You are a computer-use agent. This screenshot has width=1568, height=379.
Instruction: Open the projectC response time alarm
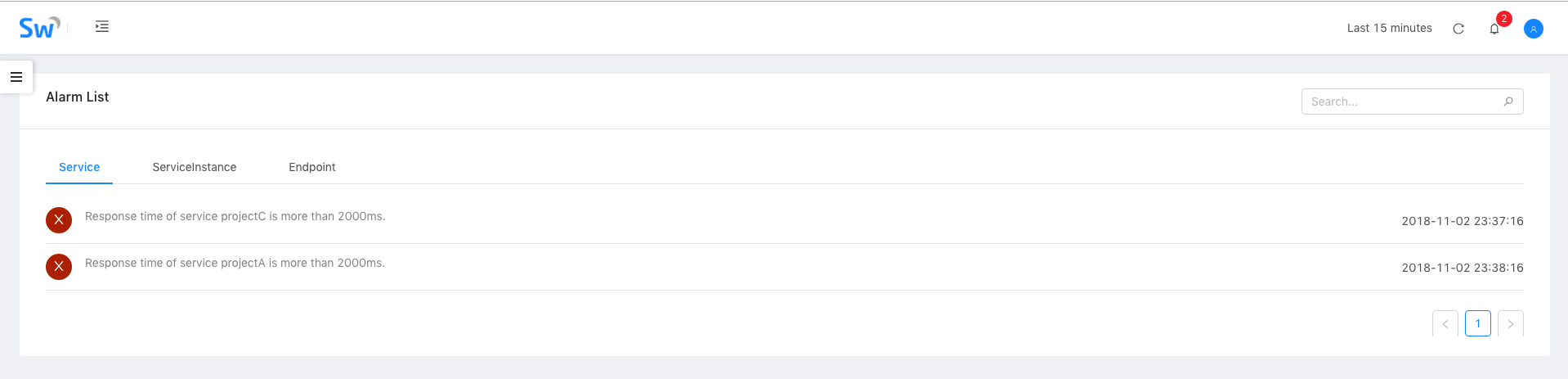coord(235,217)
